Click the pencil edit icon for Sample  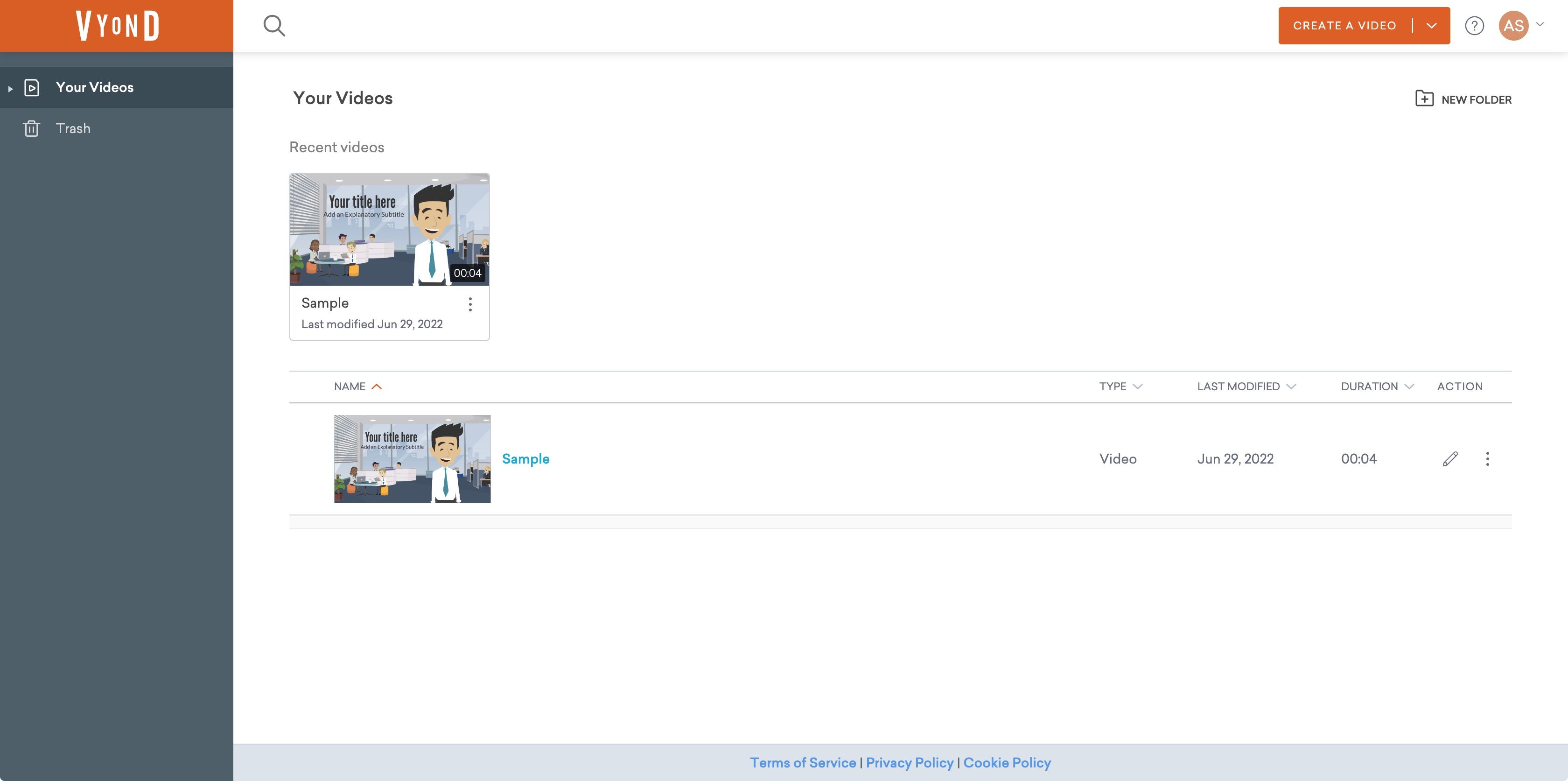click(1450, 459)
